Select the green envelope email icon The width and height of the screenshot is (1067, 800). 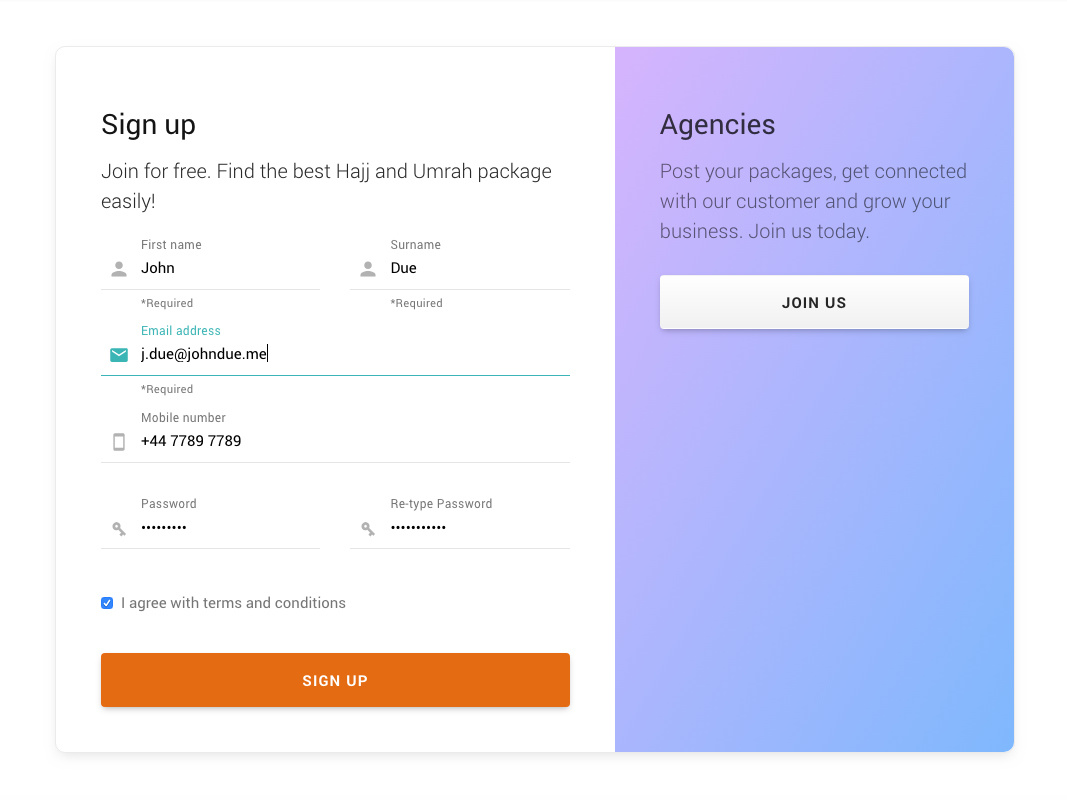(119, 354)
